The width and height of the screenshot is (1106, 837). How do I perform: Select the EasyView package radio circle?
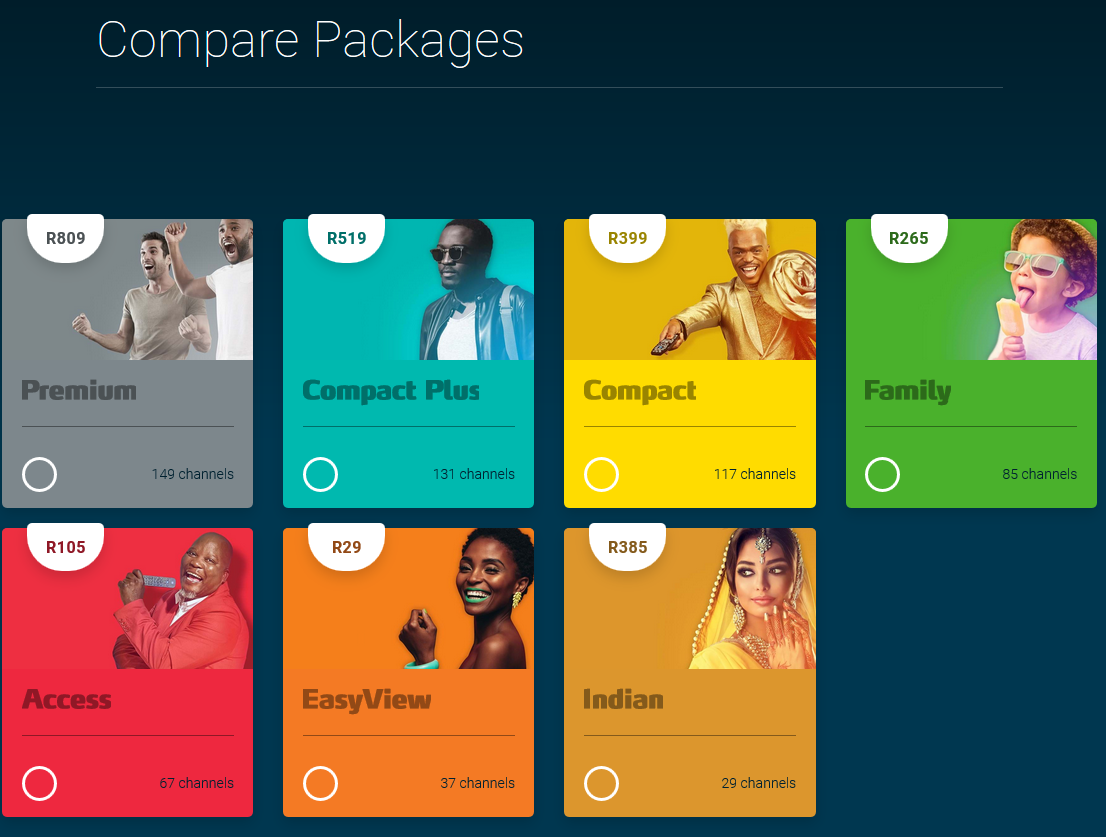click(320, 783)
